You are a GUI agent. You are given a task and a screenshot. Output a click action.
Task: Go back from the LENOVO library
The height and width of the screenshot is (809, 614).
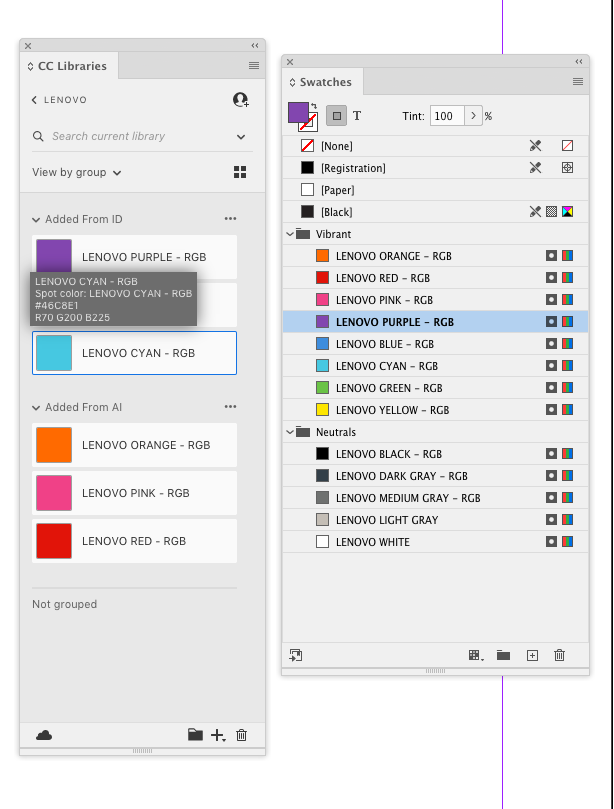coord(36,100)
